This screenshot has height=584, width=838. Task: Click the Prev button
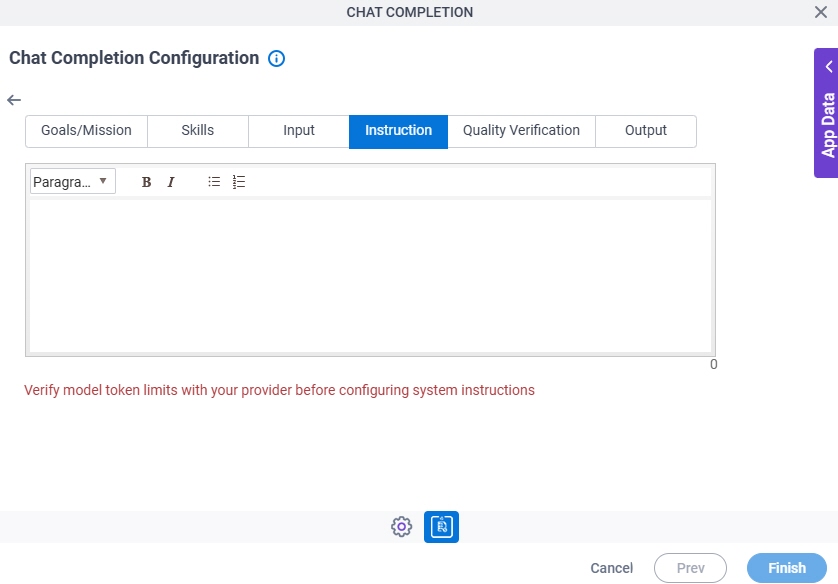pyautogui.click(x=690, y=568)
